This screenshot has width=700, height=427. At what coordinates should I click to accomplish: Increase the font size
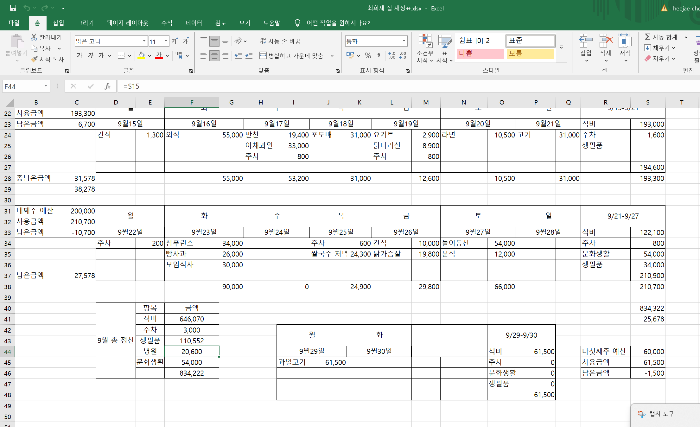tap(175, 41)
